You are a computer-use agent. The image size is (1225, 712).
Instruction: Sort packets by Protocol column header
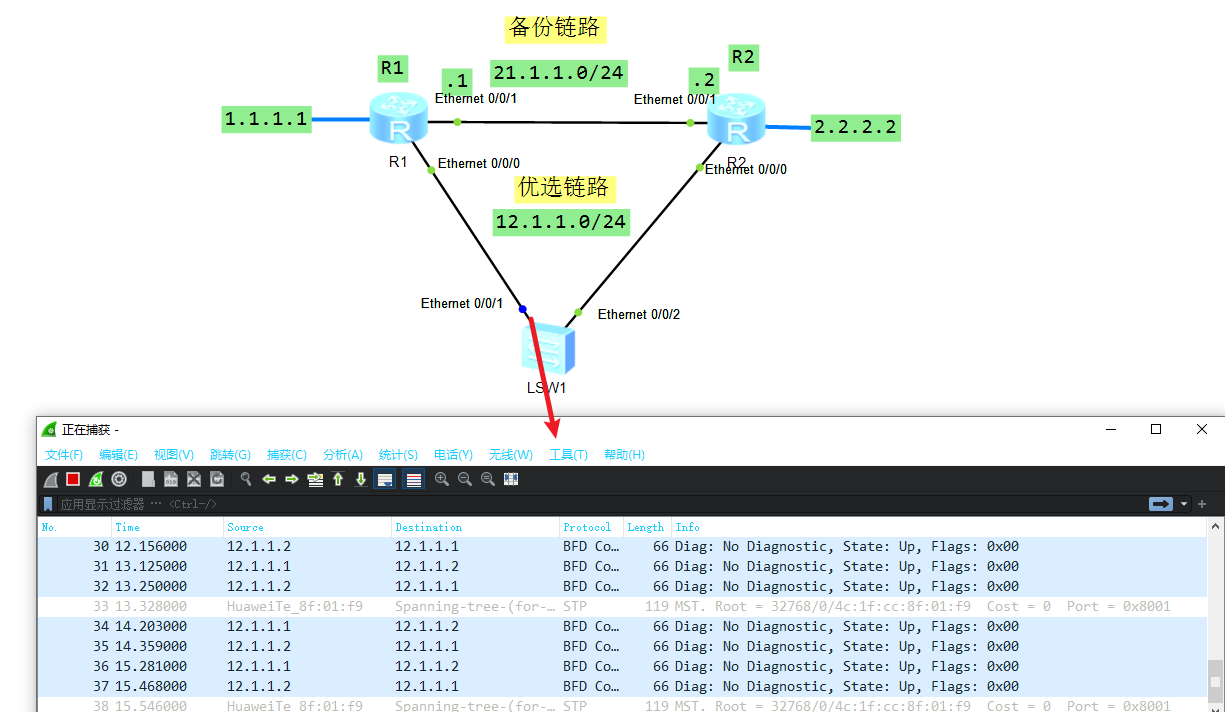[x=591, y=527]
